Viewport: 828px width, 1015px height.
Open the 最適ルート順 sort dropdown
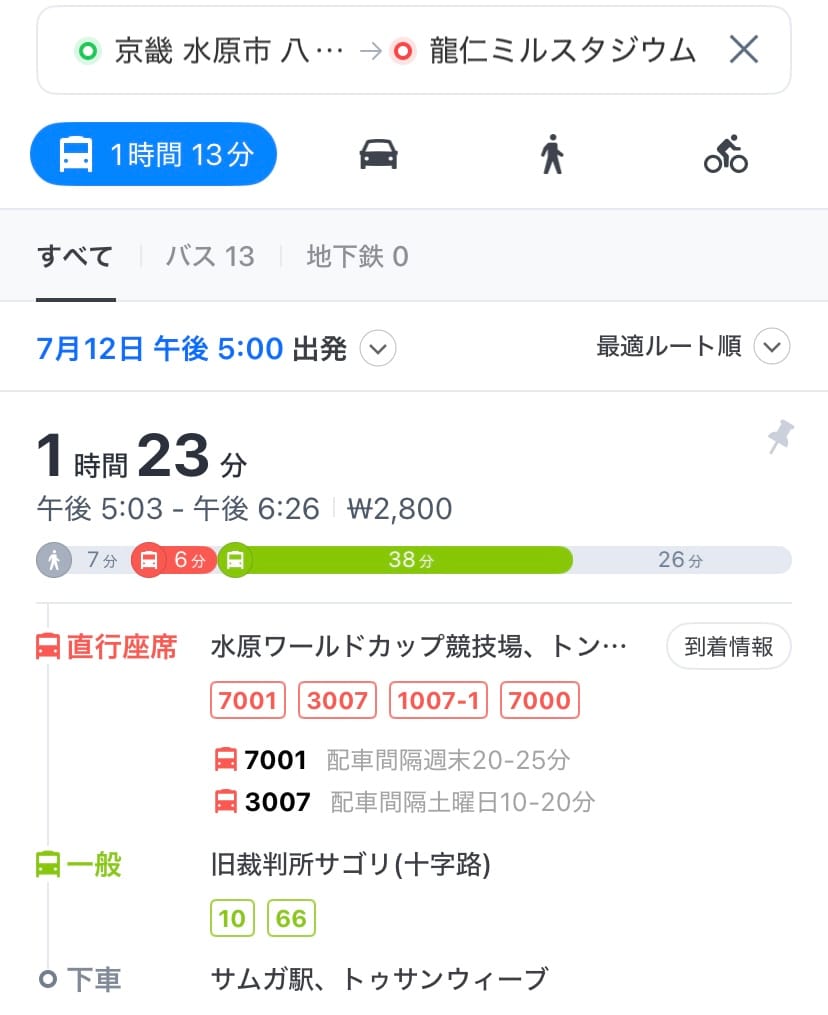[771, 347]
